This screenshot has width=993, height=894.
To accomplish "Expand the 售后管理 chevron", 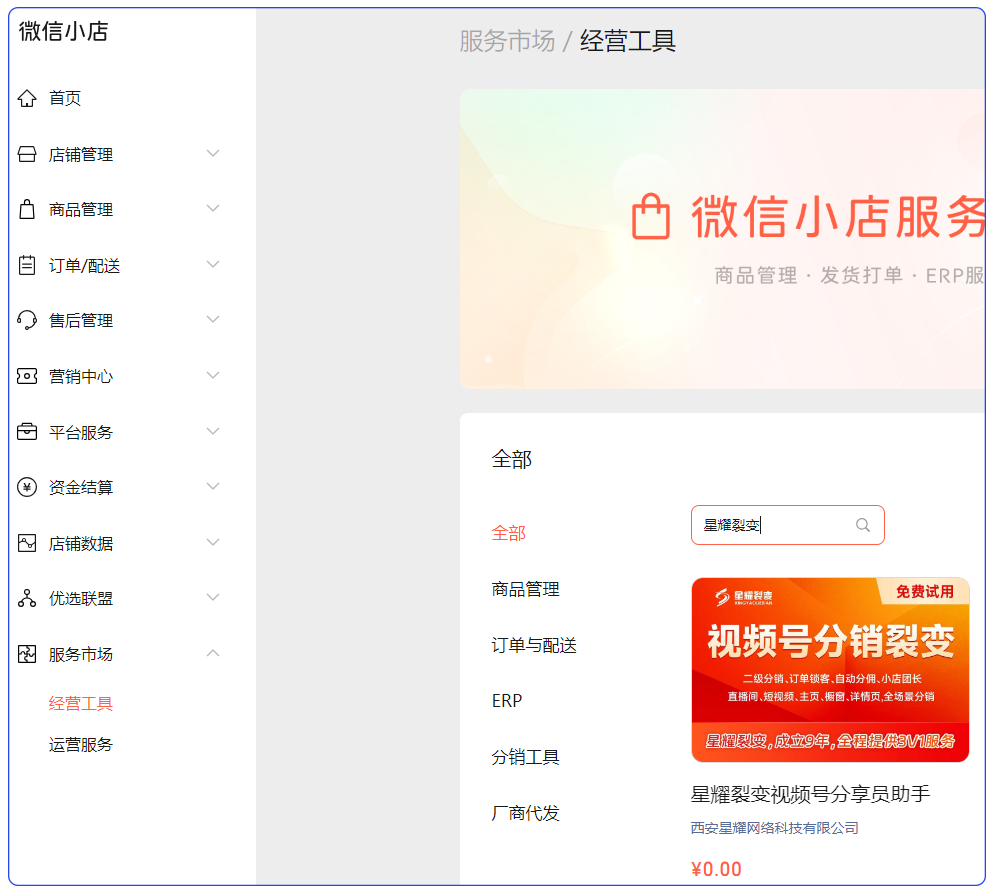I will 213,319.
